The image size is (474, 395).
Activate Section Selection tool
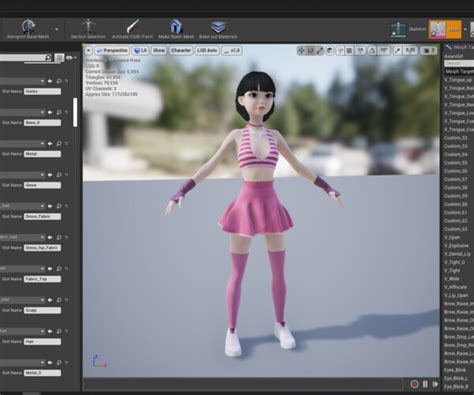point(88,26)
